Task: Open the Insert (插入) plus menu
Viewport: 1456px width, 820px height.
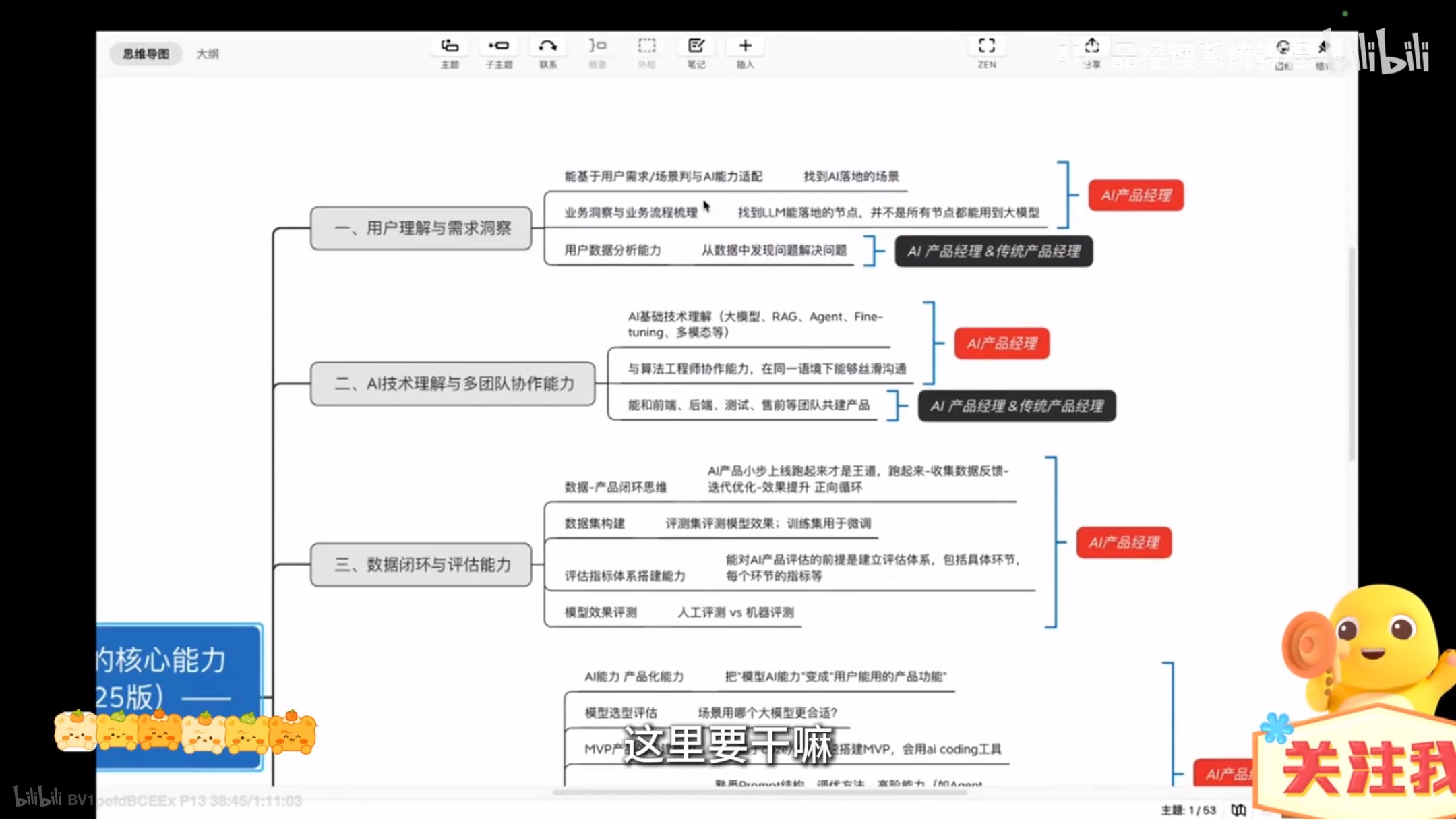Action: (x=745, y=47)
